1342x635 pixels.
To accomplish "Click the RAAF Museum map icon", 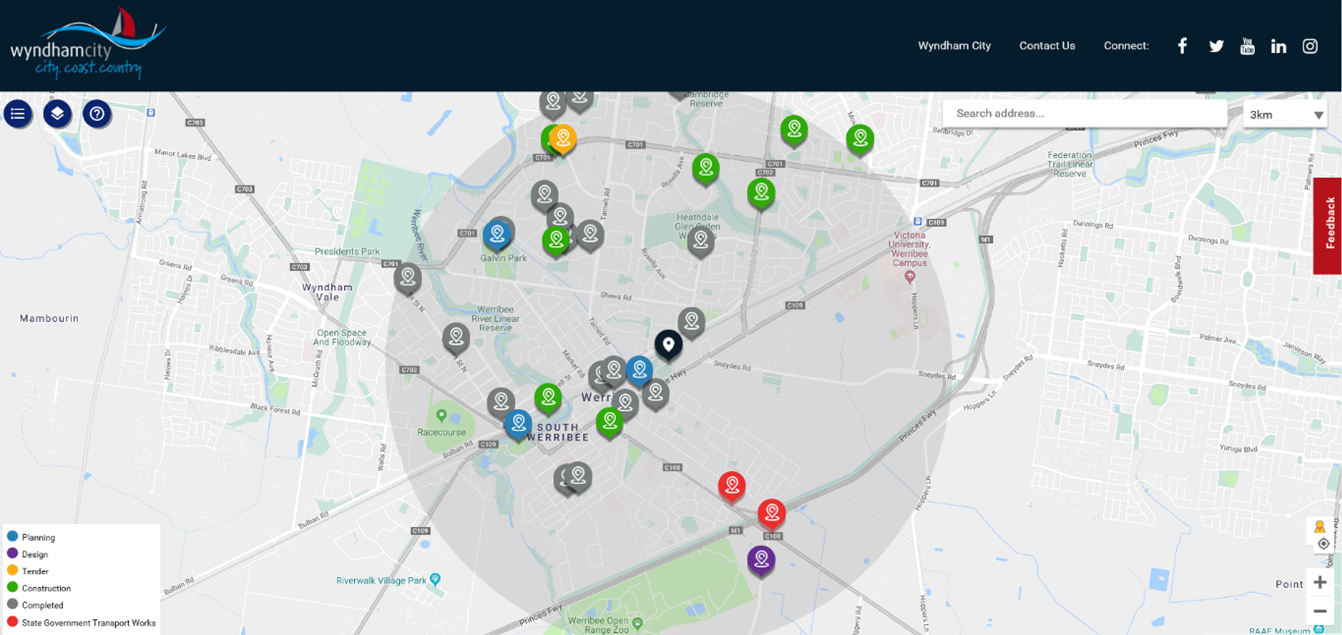I will [1320, 630].
